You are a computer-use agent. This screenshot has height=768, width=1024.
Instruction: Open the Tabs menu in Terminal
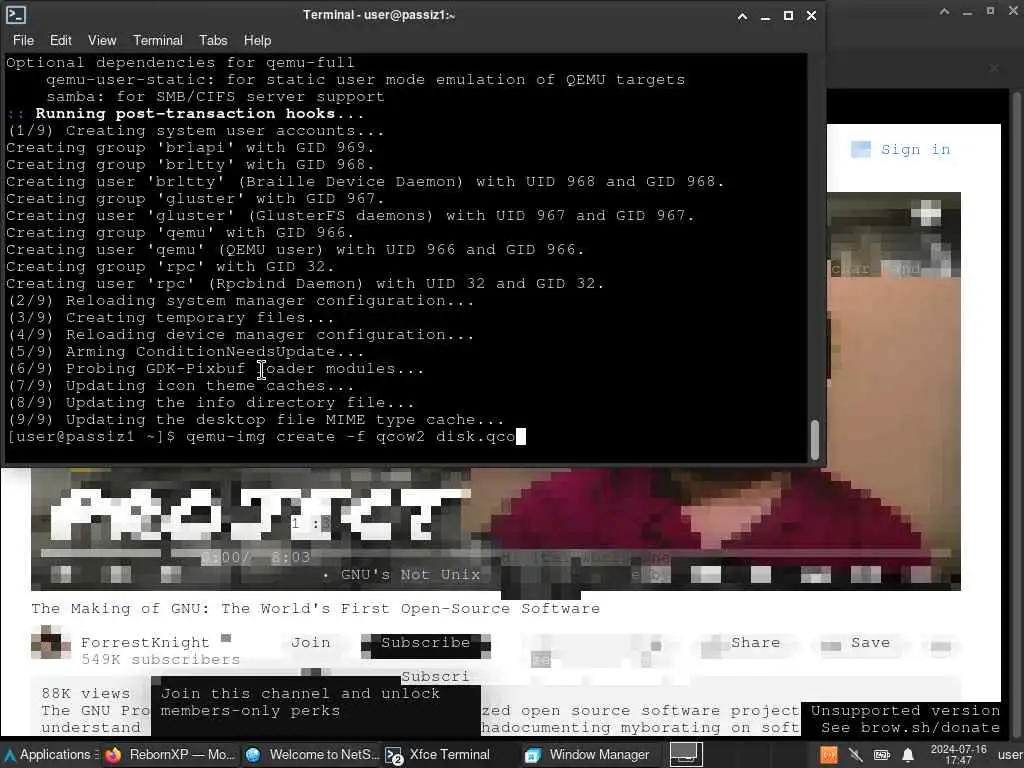tap(214, 40)
